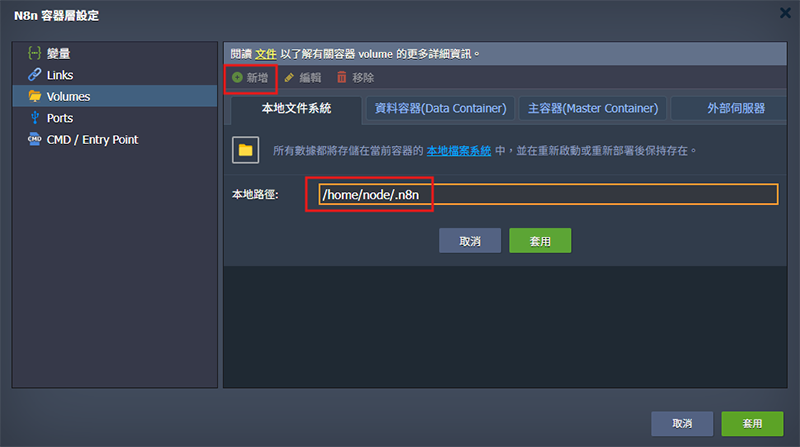Screen dimensions: 800x447
Task: Click the green plus 新增 icon
Action: coord(237,78)
